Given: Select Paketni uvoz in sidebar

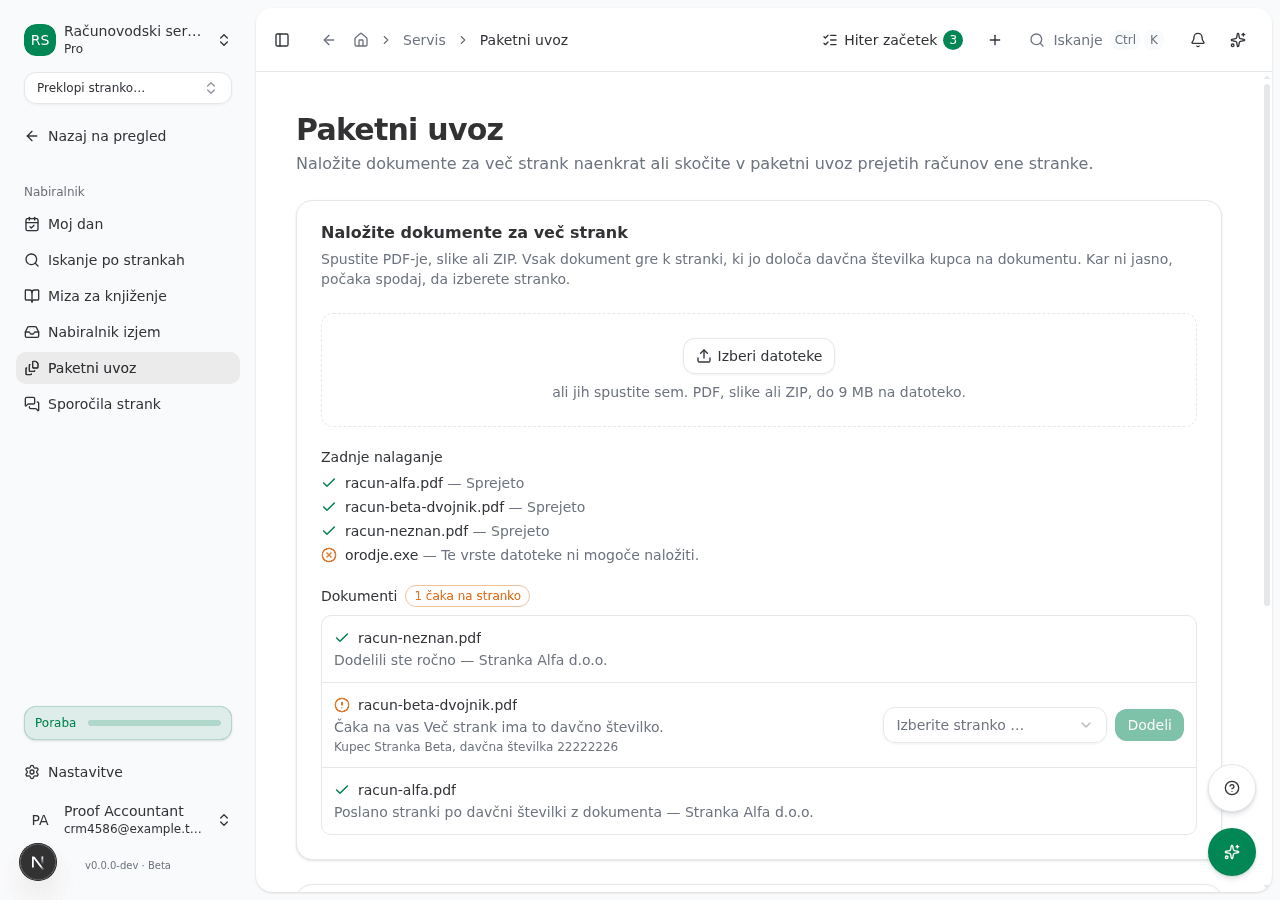Looking at the screenshot, I should [x=128, y=368].
